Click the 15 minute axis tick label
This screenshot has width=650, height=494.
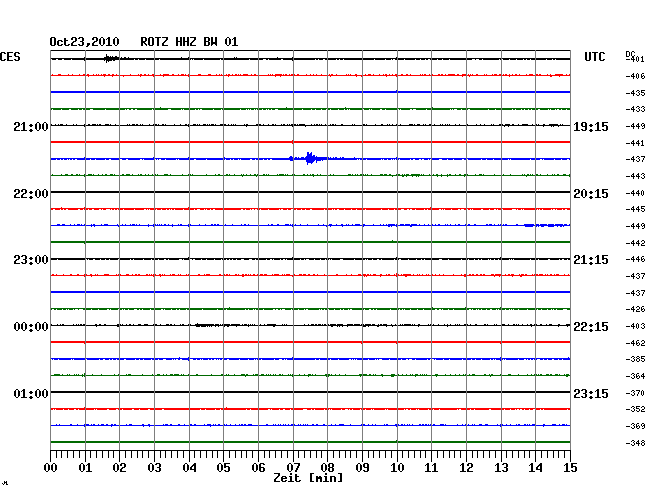(x=570, y=468)
